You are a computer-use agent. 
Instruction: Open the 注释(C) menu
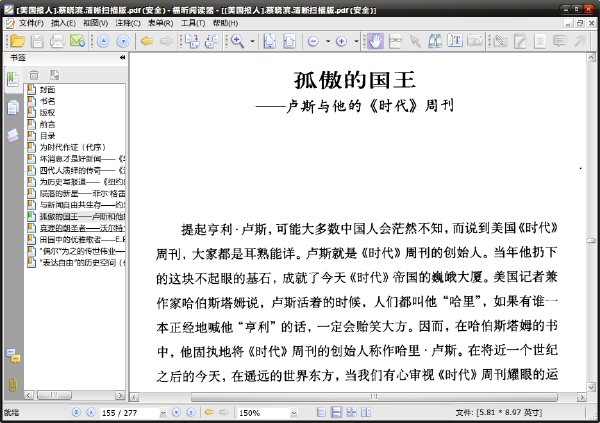[128, 23]
